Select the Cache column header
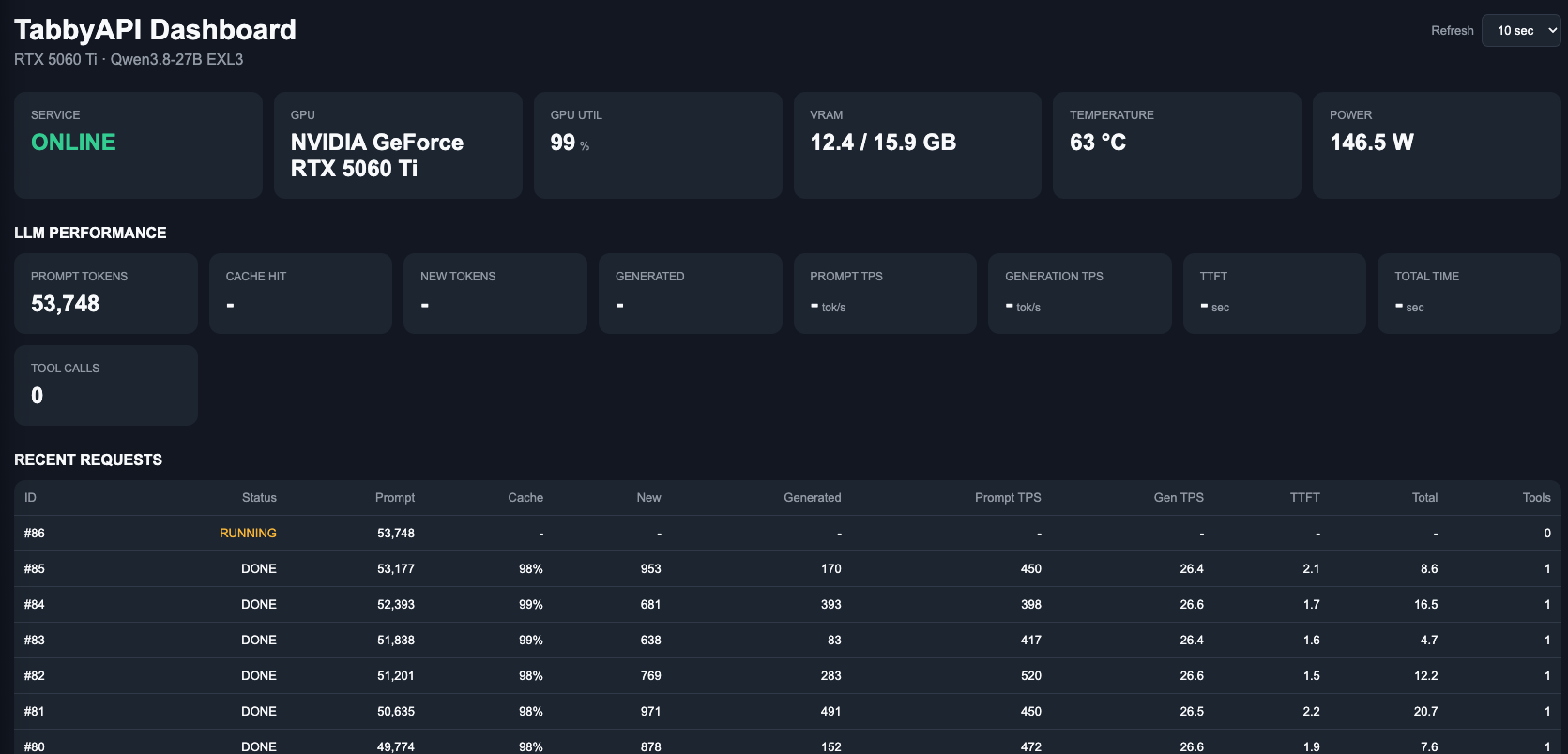Viewport: 1568px width, 754px height. (x=525, y=498)
